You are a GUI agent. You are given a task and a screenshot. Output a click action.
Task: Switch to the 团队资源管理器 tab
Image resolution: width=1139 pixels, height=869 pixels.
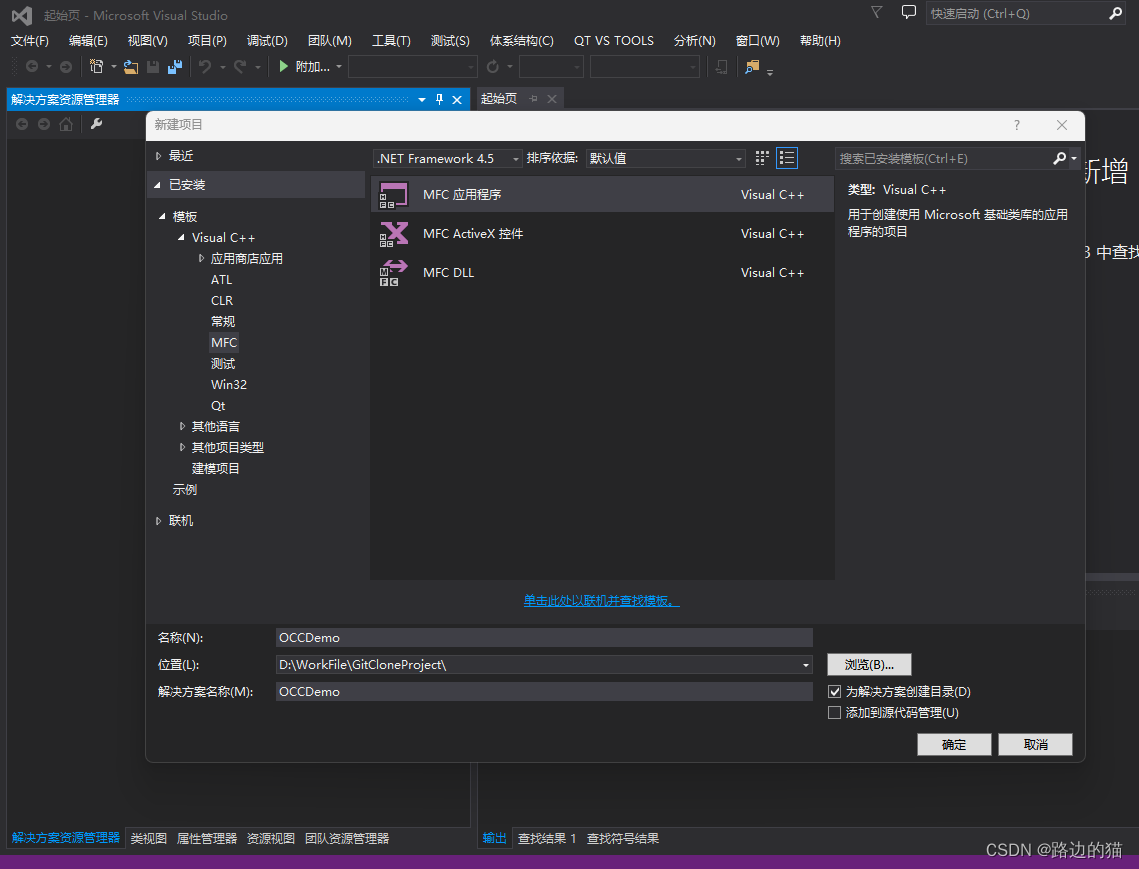pos(346,838)
